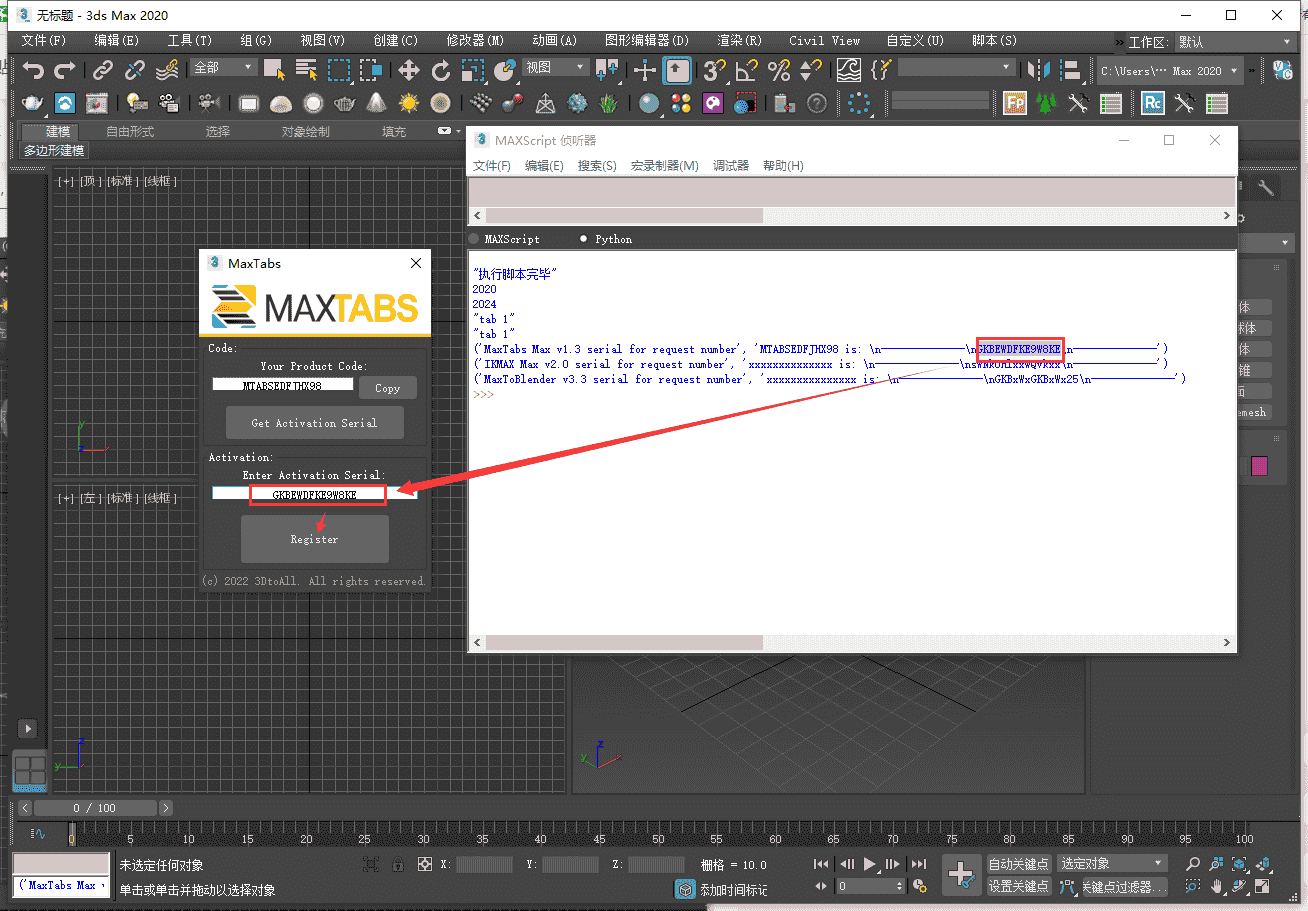Switch to the 自由形式 ribbon tab
Screen dimensions: 1308x911
(130, 132)
